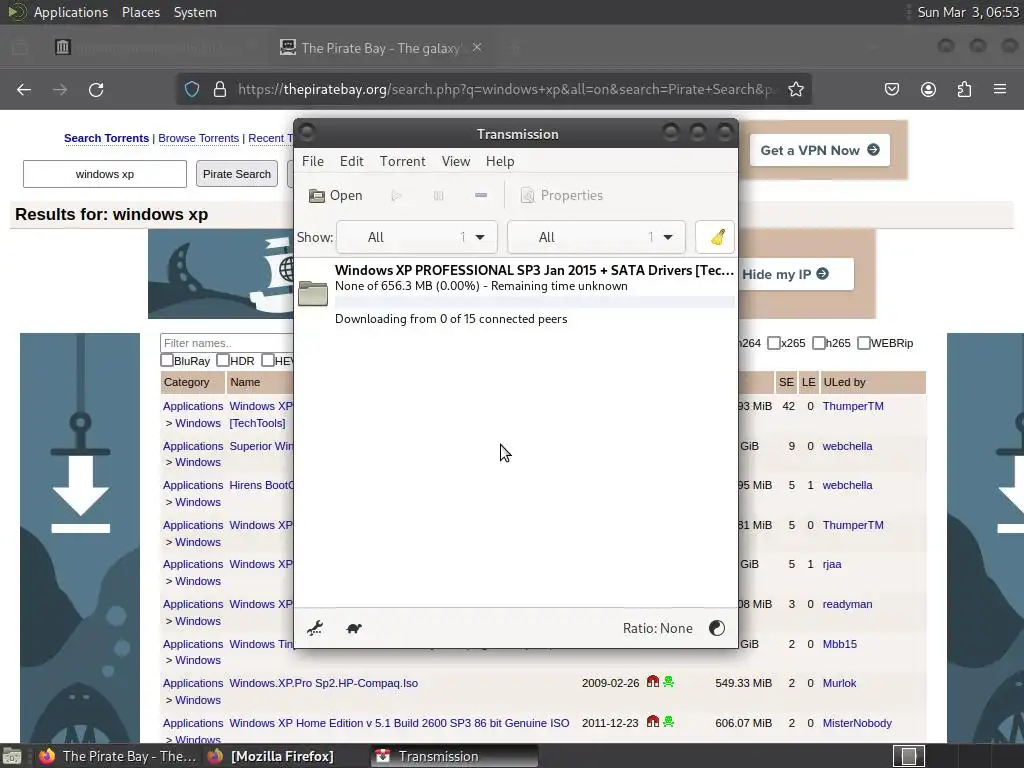Click magnet icon for Windows.XP.Pro Sp2.HP-Compaq.Iso

coord(652,681)
